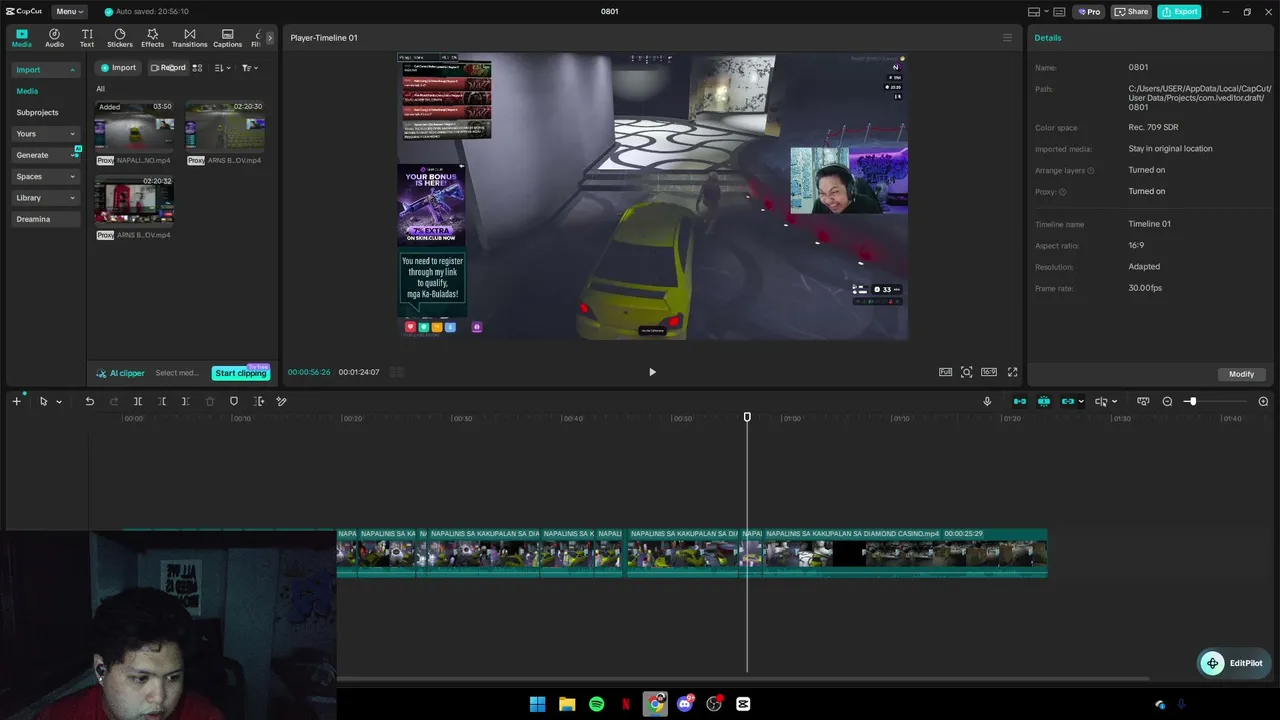Switch media grid view layout
Viewport: 1280px width, 720px height.
point(197,68)
